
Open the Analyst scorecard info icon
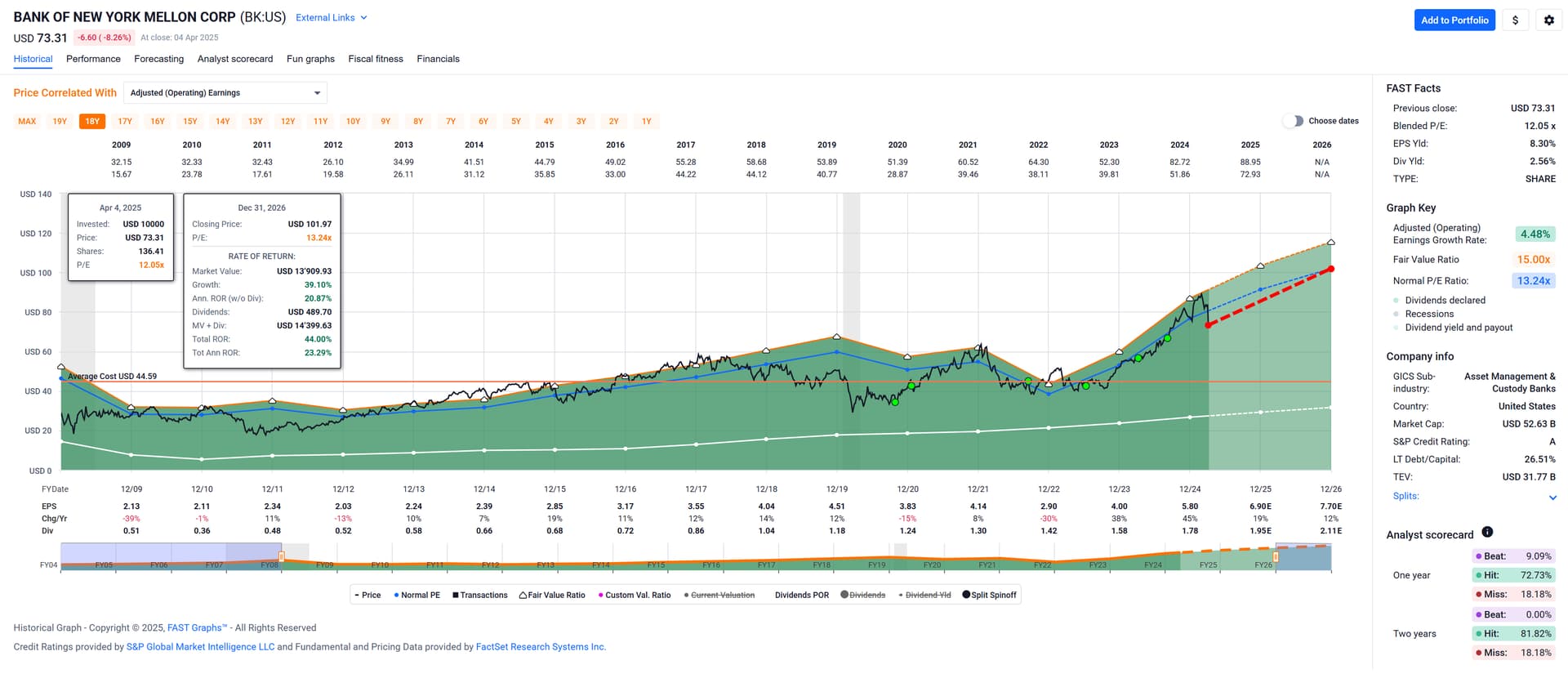coord(1487,532)
